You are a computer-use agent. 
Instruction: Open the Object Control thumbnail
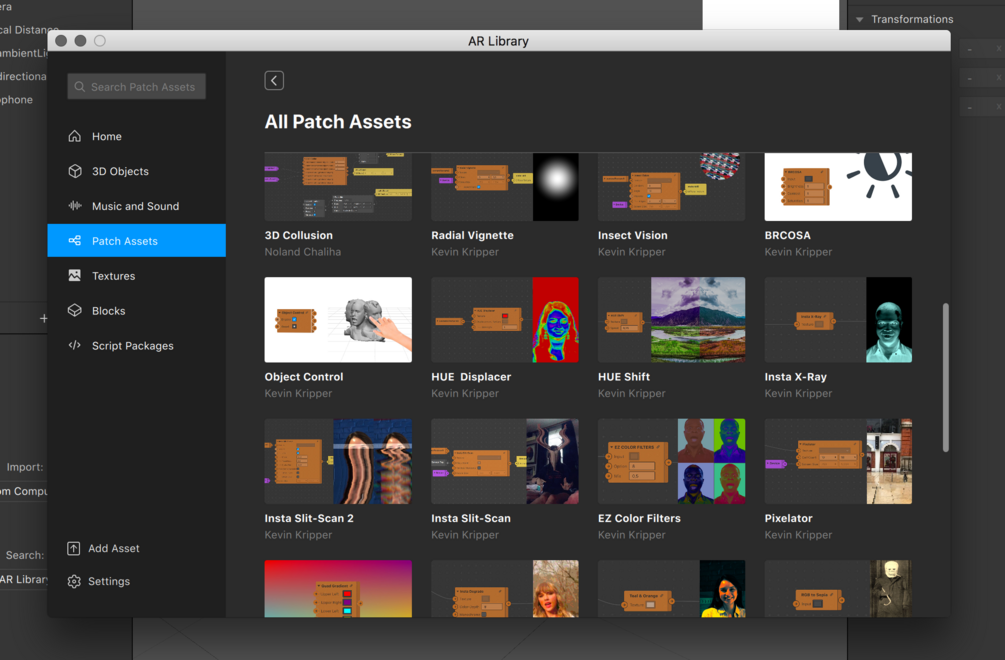click(x=338, y=320)
